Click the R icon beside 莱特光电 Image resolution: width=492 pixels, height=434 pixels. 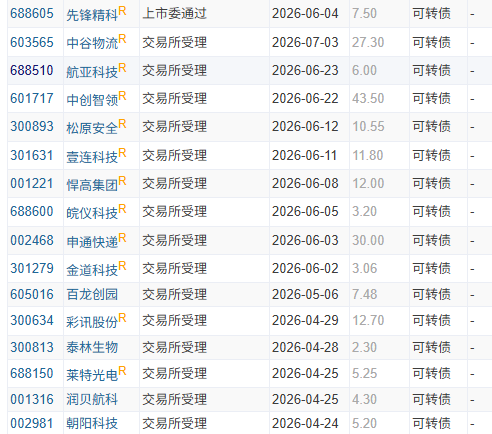122,371
